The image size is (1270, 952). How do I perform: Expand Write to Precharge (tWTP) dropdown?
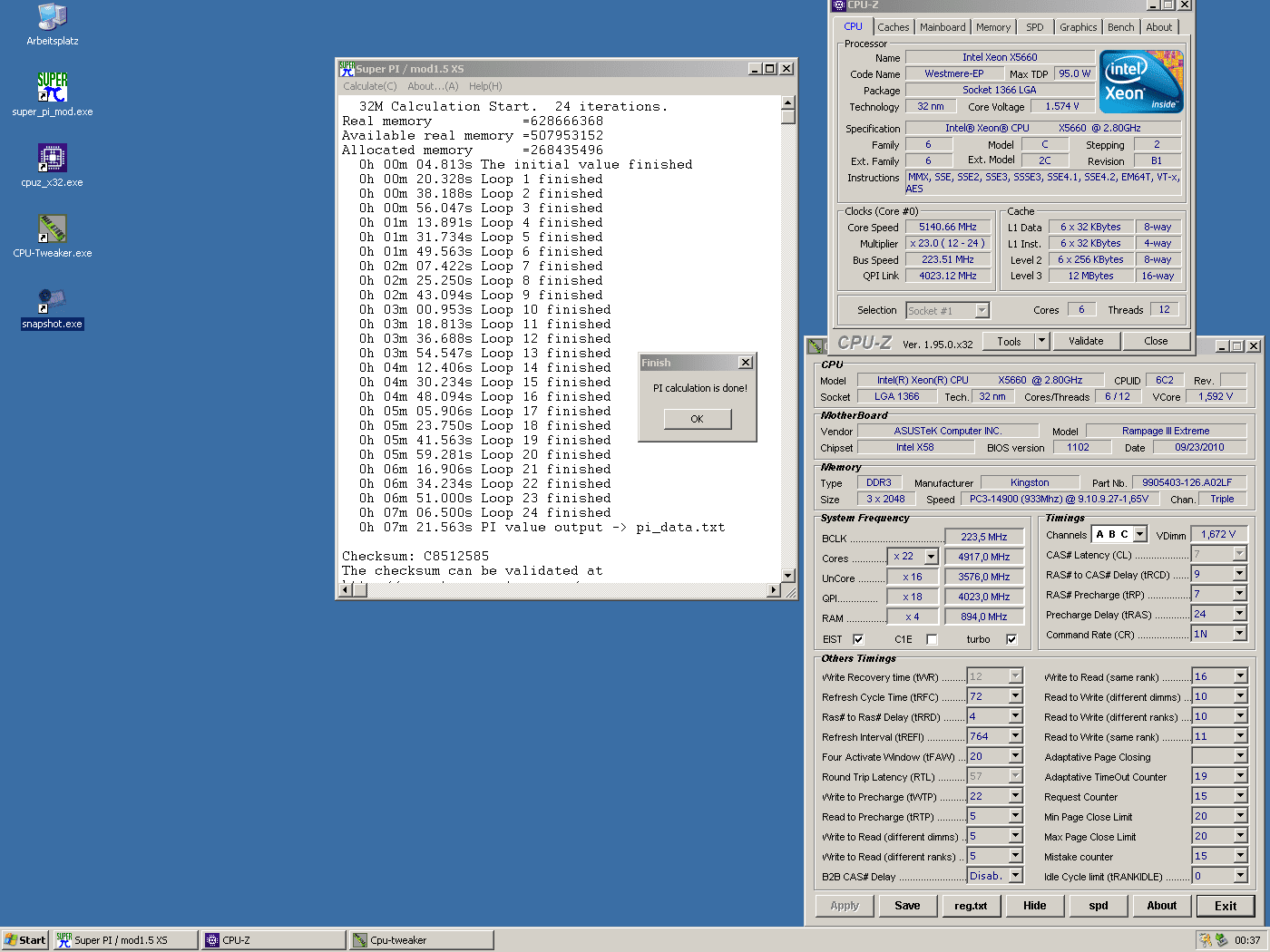pos(1015,796)
